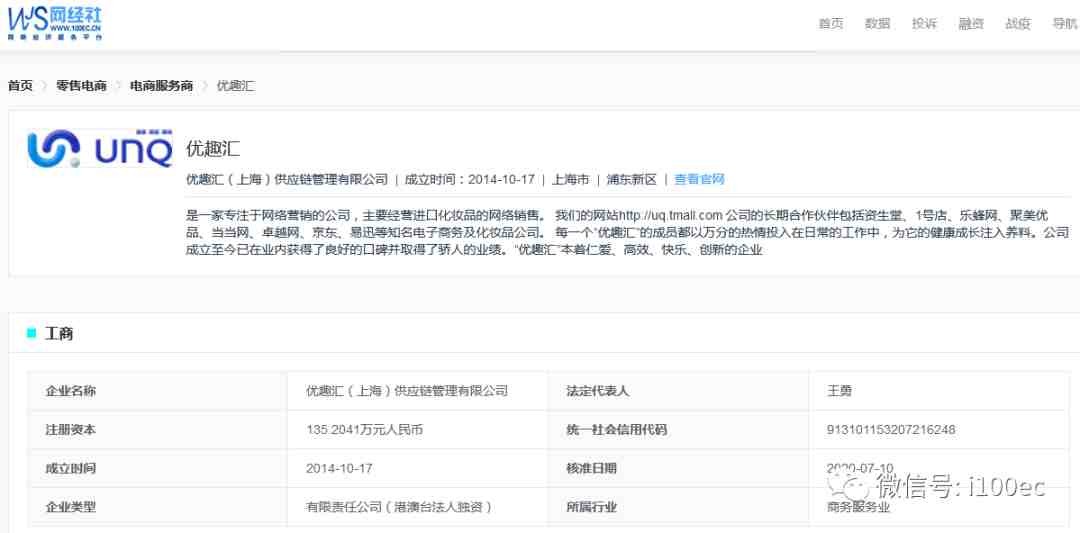Open the 网经社 logo in the header

point(54,23)
